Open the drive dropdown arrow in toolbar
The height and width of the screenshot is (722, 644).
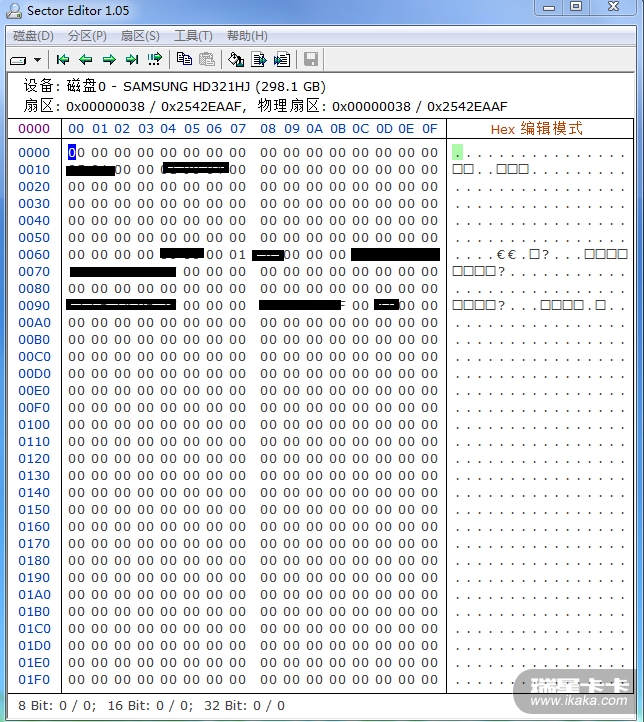coord(38,60)
